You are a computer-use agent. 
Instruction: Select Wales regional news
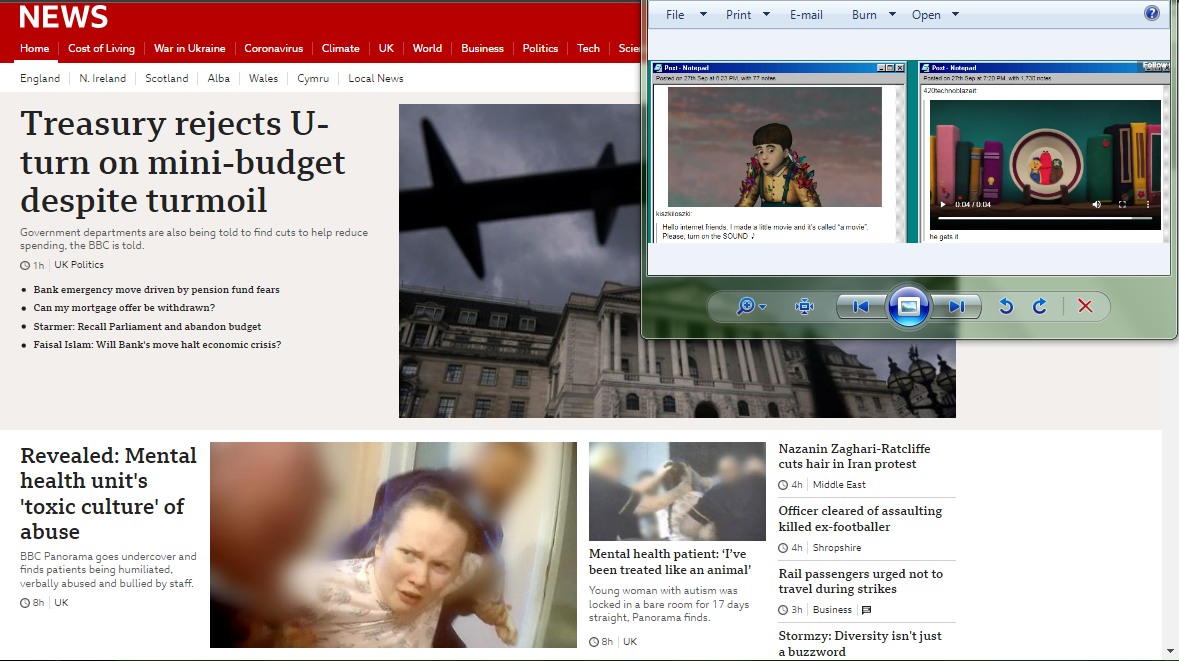coord(263,78)
